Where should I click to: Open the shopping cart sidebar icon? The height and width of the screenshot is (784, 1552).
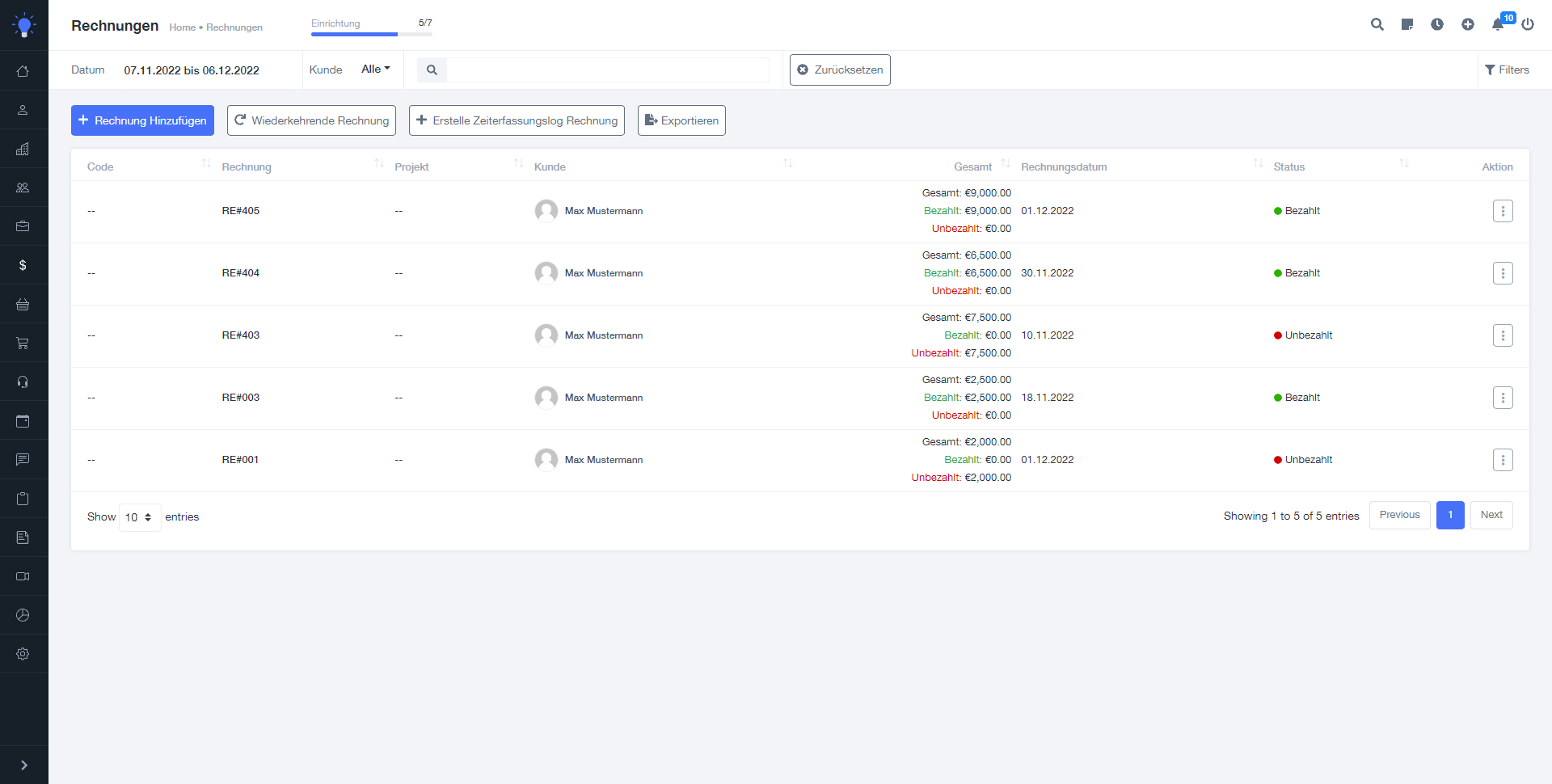pyautogui.click(x=23, y=344)
